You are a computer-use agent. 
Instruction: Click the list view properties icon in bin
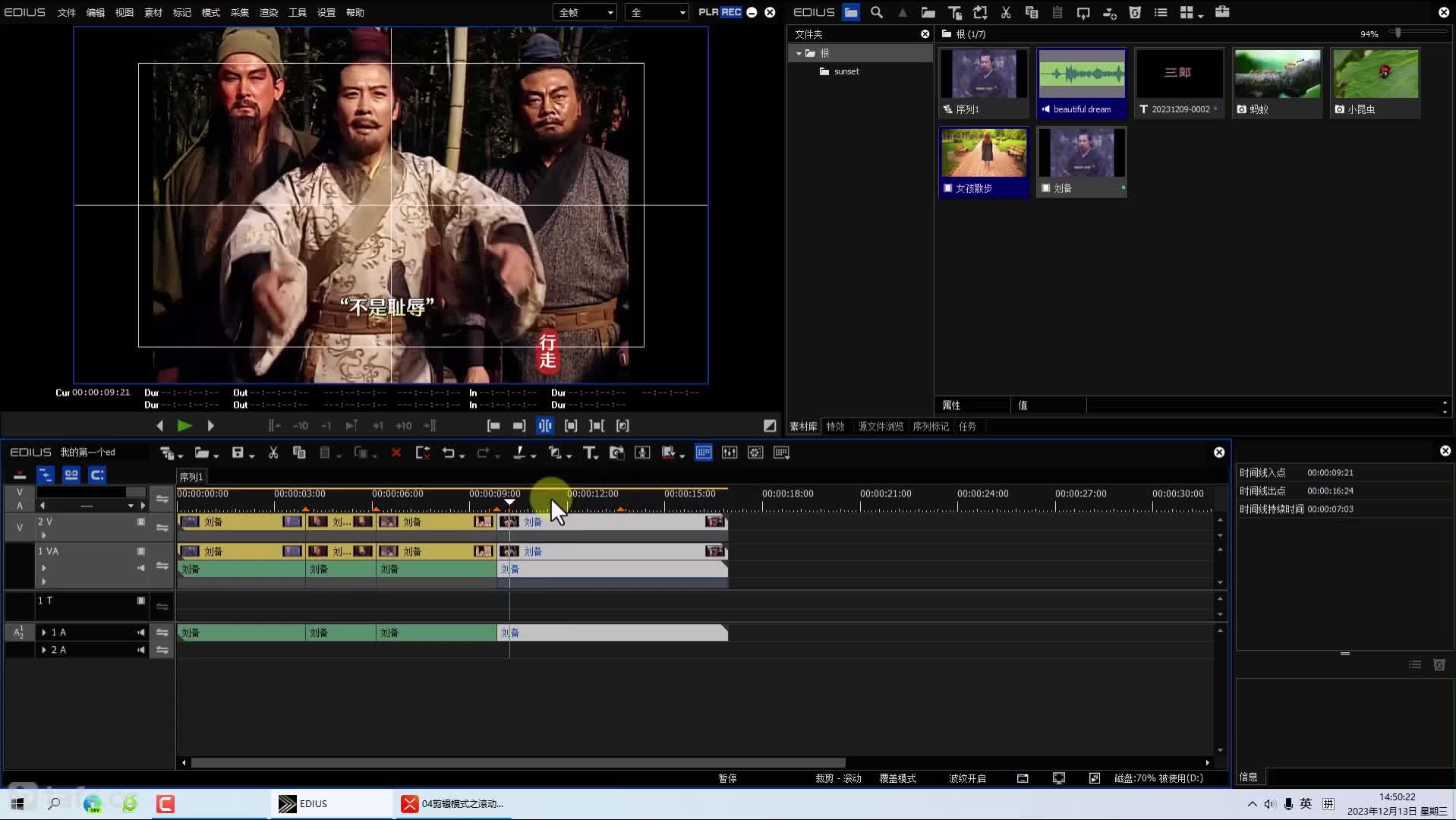click(x=1161, y=12)
